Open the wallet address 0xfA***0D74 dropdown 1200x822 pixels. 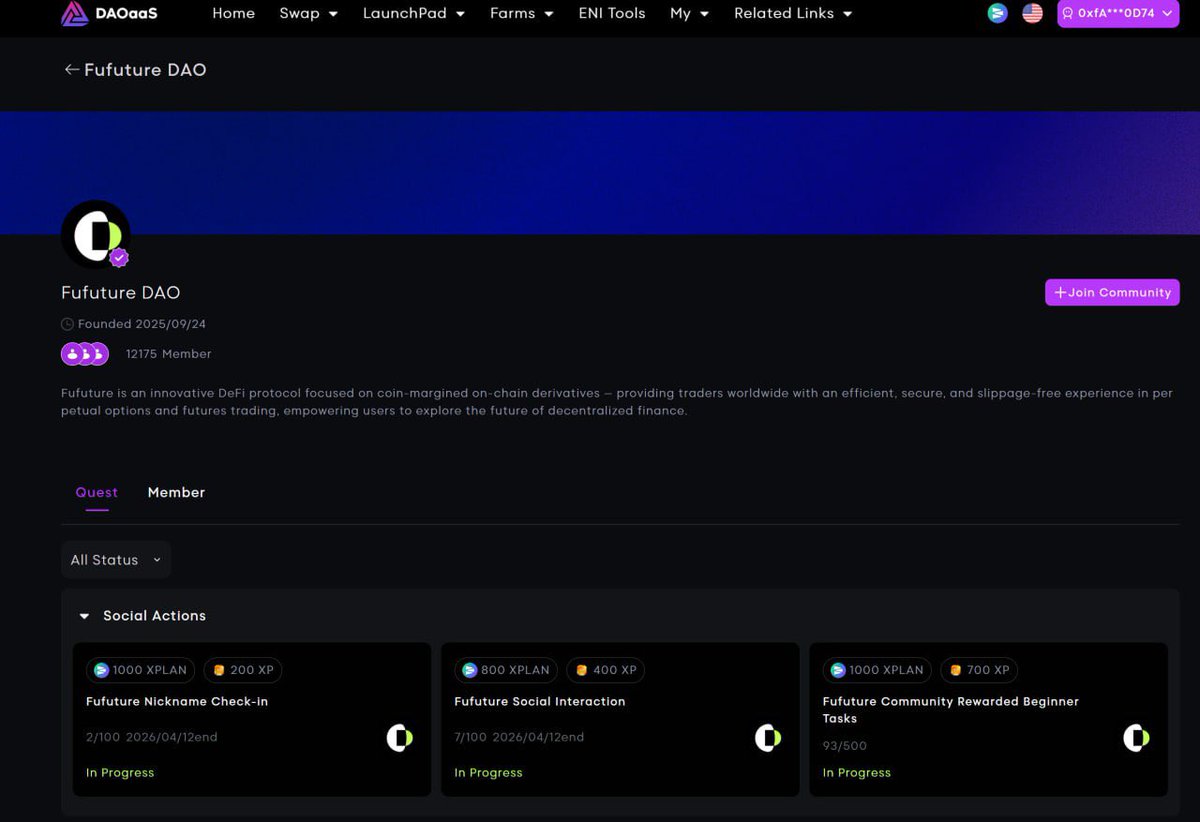point(1117,14)
